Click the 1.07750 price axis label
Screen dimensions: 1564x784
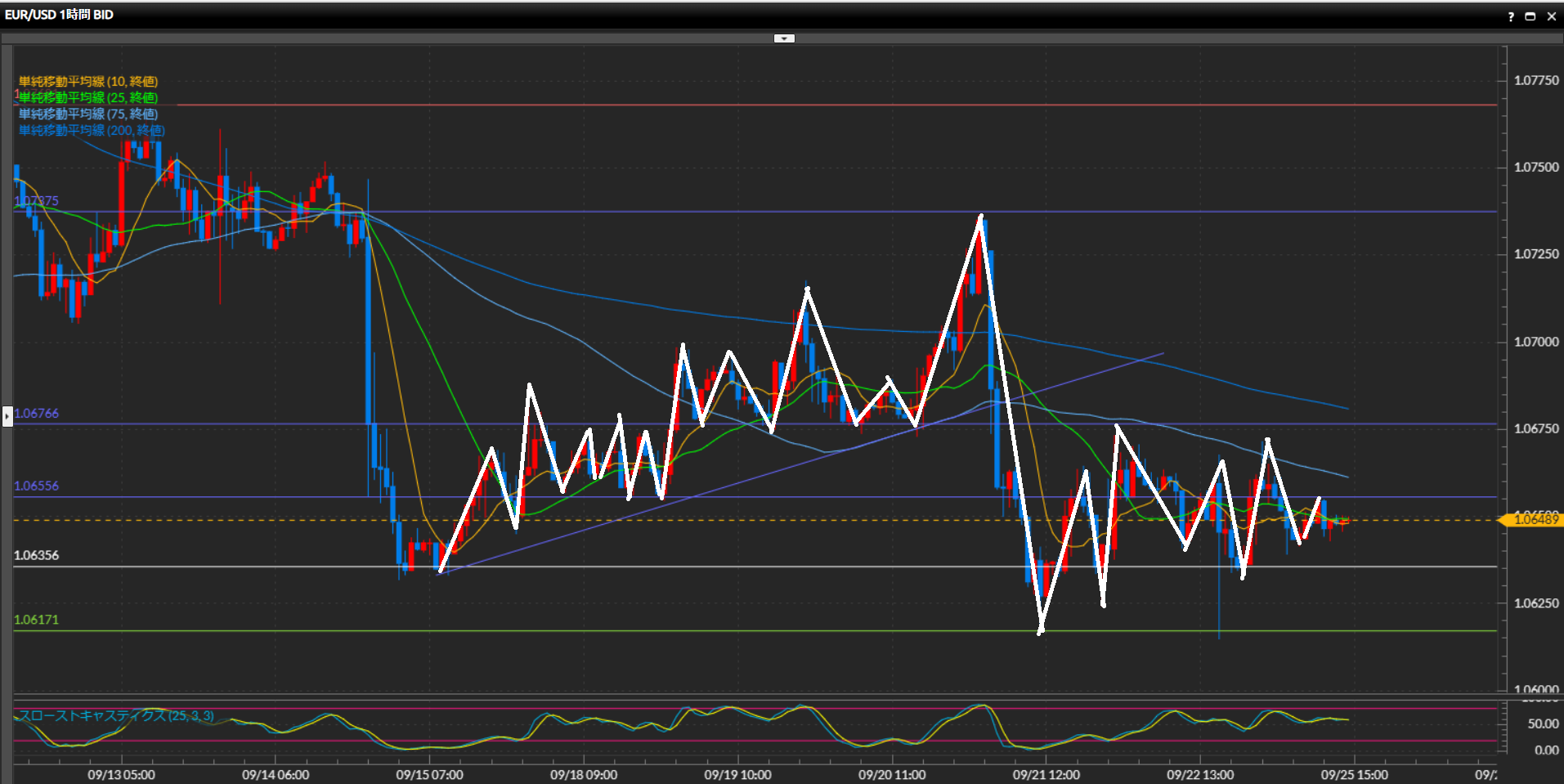point(1536,80)
